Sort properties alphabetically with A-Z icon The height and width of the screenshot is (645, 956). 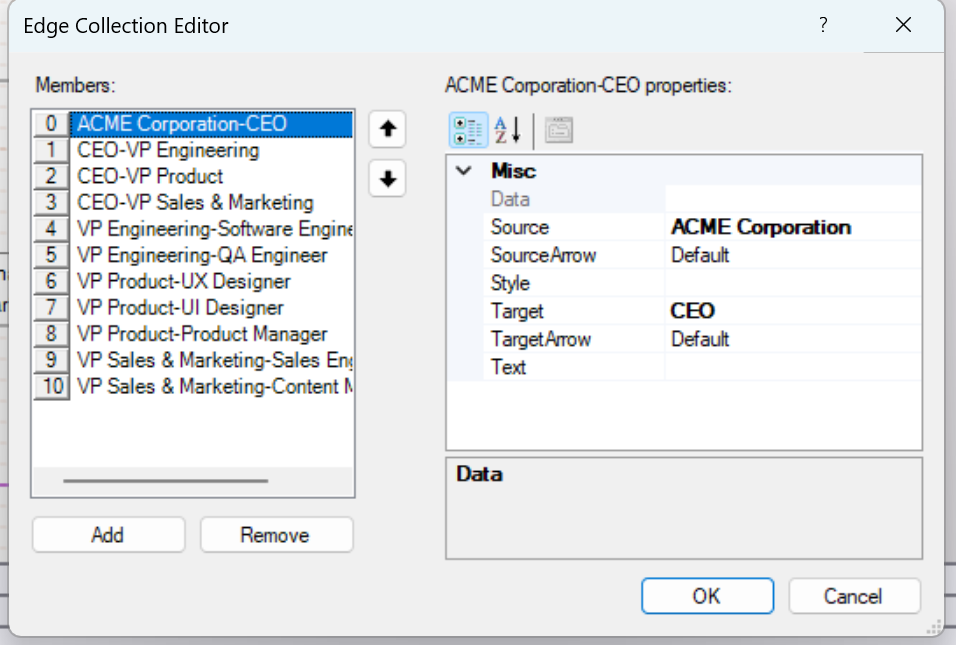click(x=507, y=130)
